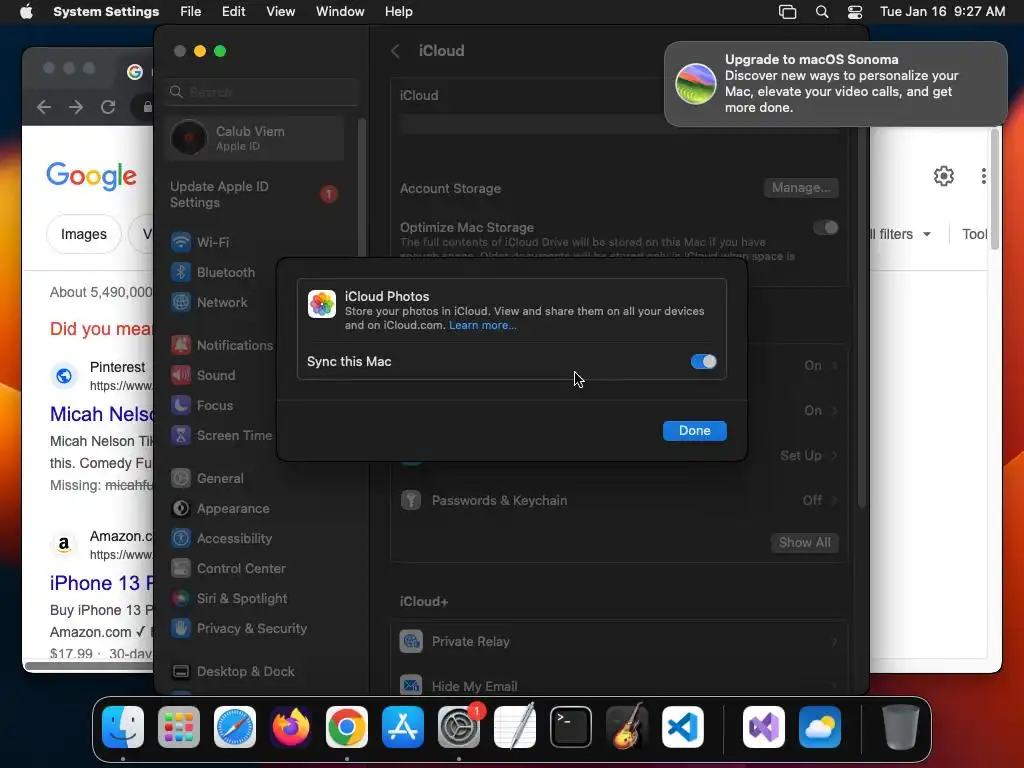Select Bluetooth in the settings sidebar
The width and height of the screenshot is (1024, 768).
256,272
